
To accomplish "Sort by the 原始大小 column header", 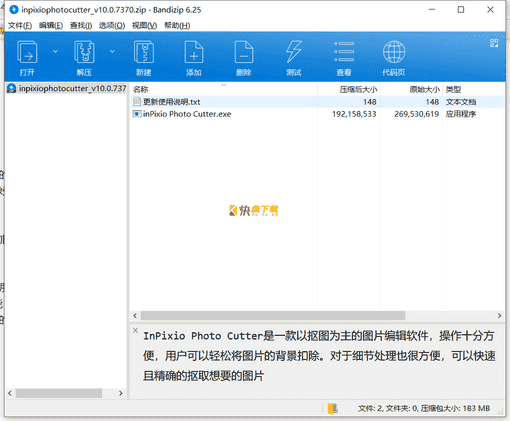I will [411, 89].
